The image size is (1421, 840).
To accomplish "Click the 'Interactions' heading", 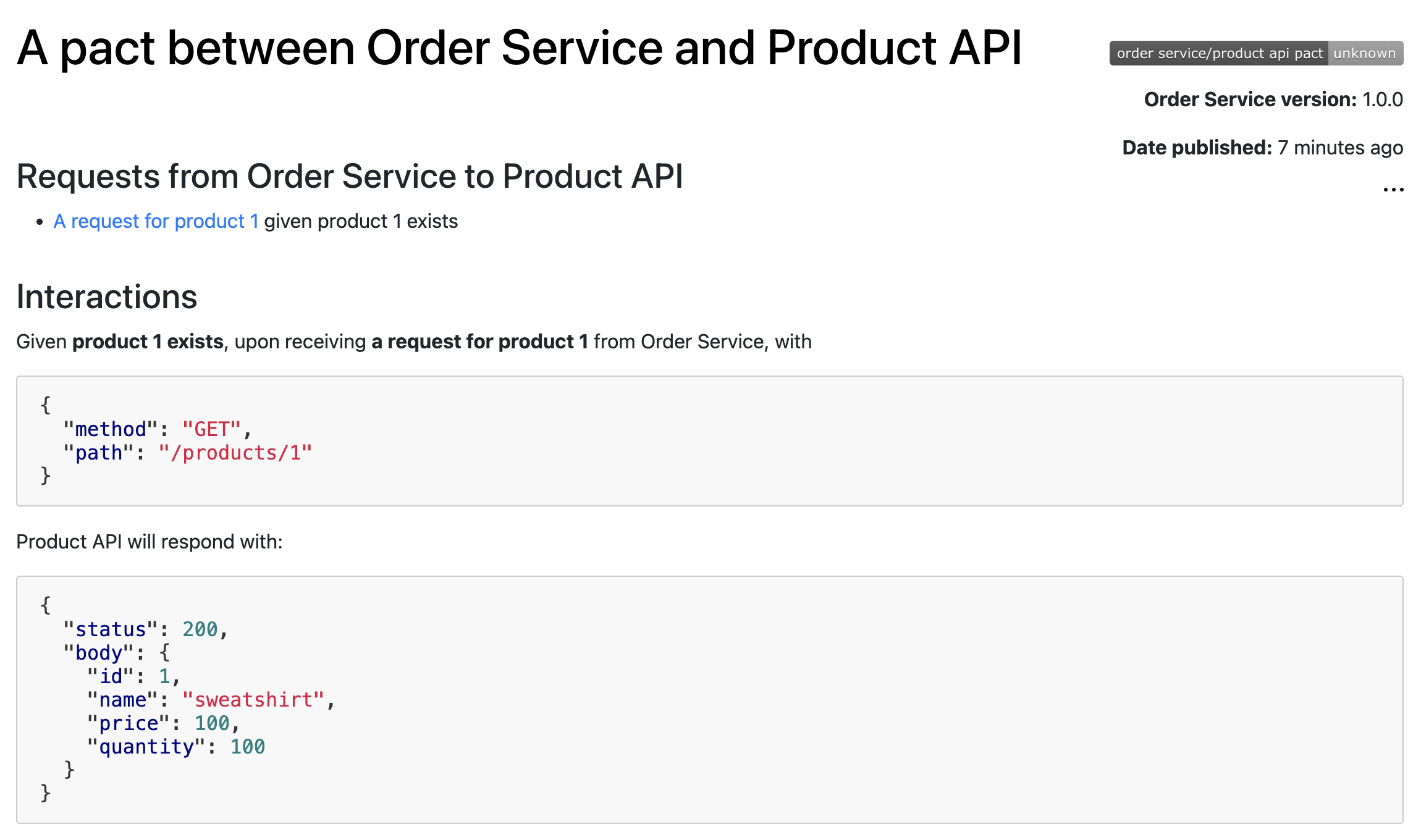I will pyautogui.click(x=106, y=296).
